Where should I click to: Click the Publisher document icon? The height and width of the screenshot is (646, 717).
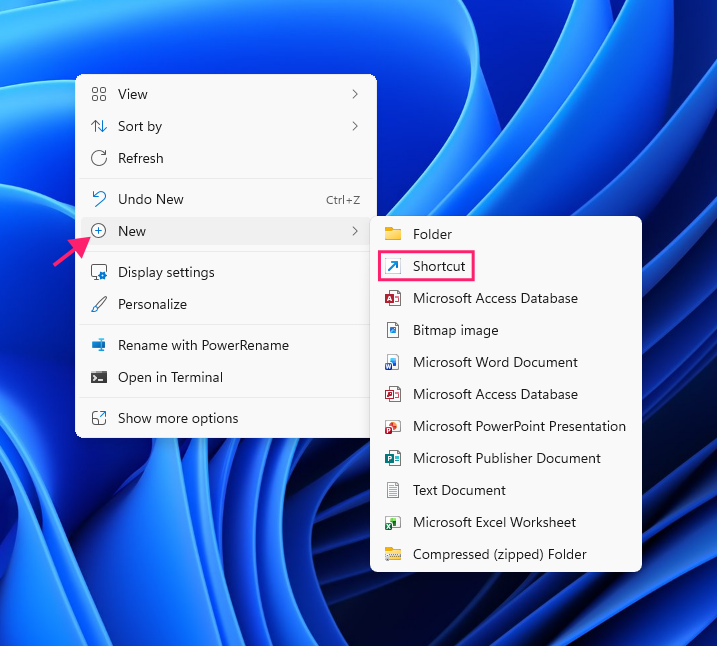(393, 458)
